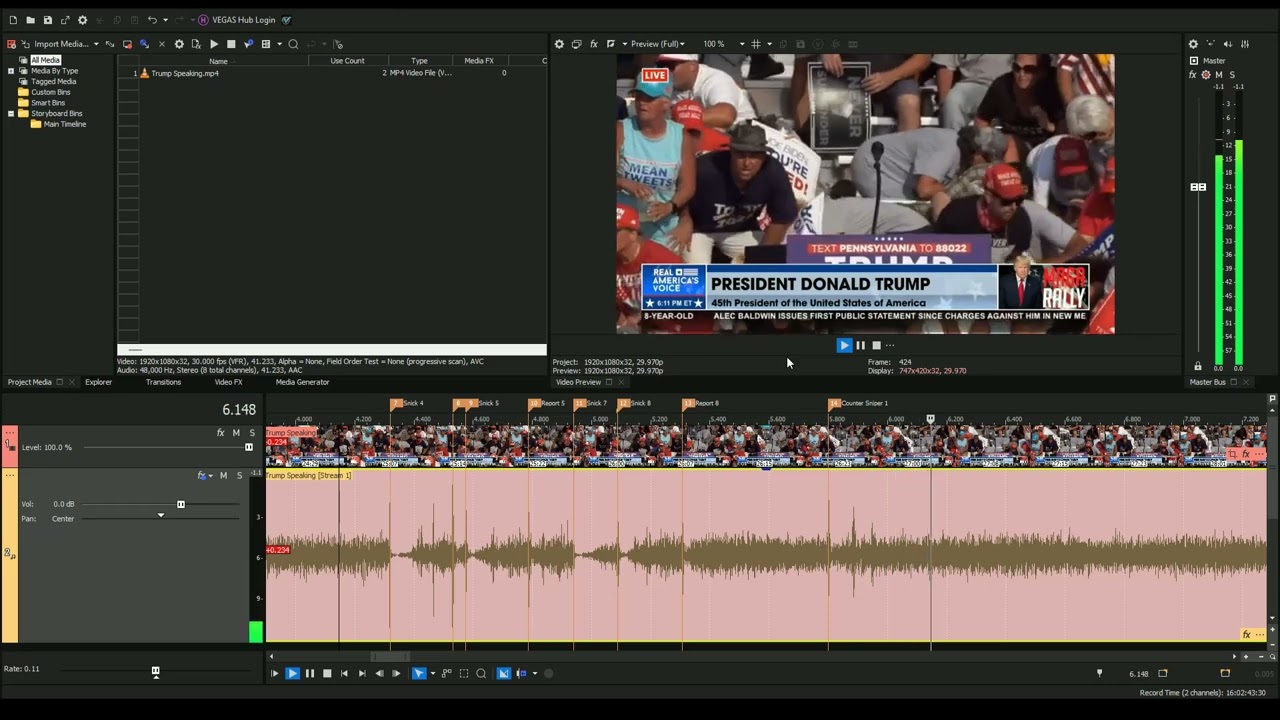1280x720 pixels.
Task: Open the Preview (Full) quality dropdown
Action: (x=656, y=44)
